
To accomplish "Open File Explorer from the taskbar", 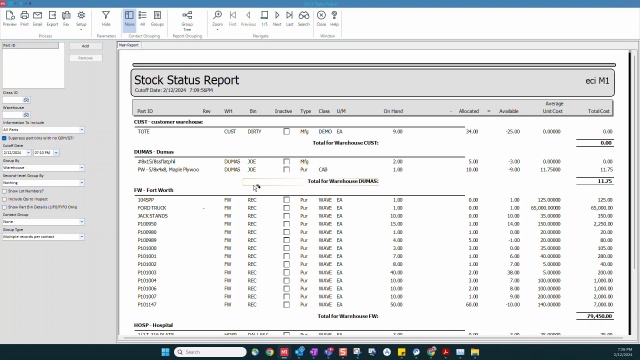I will point(475,352).
